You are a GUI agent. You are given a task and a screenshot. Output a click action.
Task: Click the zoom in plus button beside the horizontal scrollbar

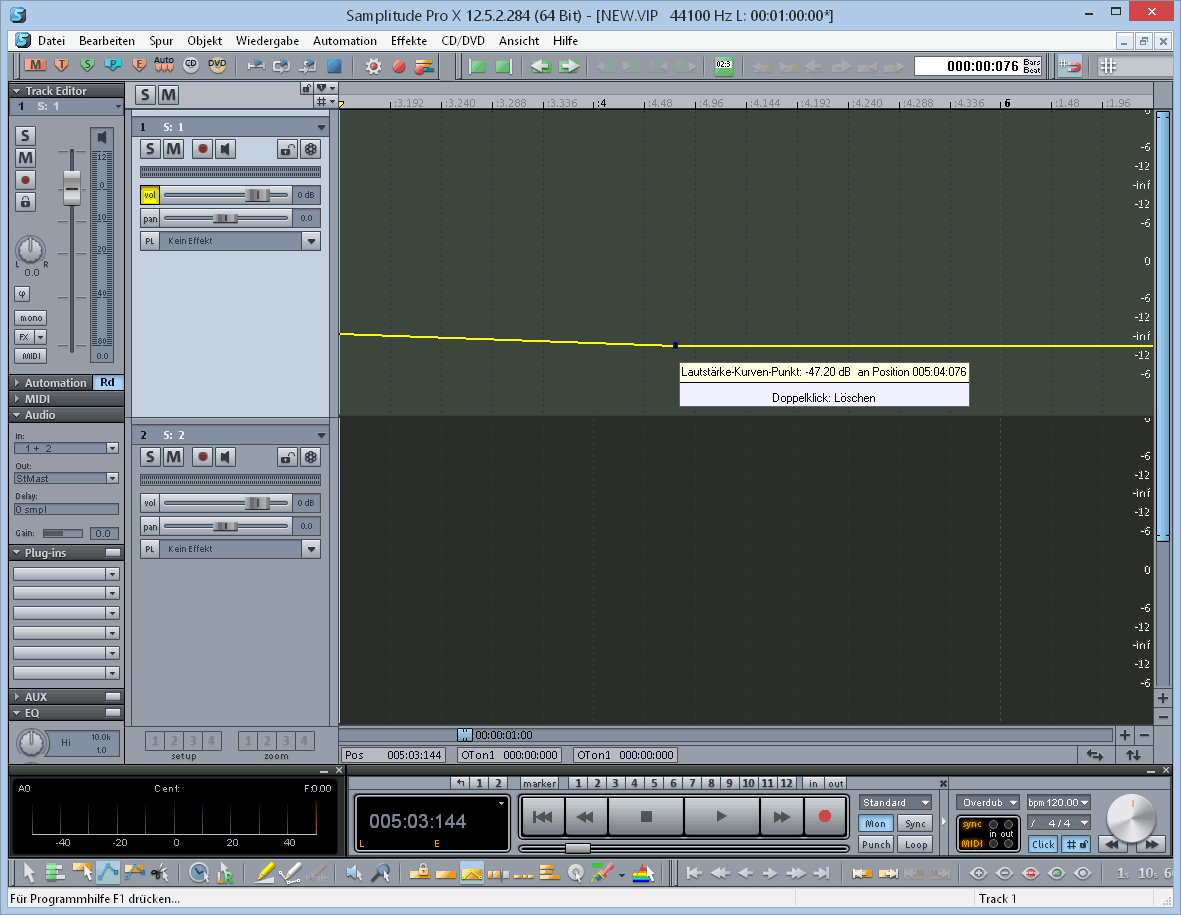pyautogui.click(x=1125, y=735)
